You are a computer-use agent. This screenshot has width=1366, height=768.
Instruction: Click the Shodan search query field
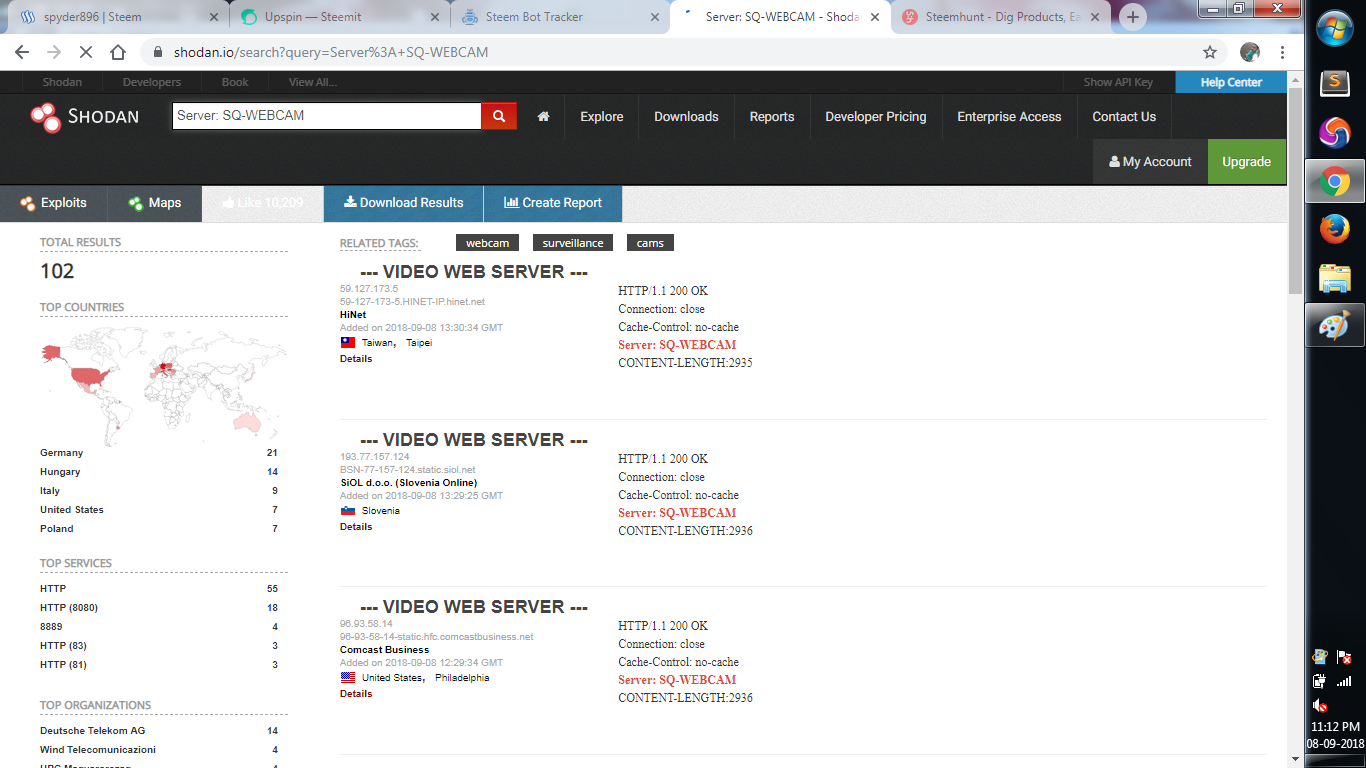pyautogui.click(x=327, y=116)
